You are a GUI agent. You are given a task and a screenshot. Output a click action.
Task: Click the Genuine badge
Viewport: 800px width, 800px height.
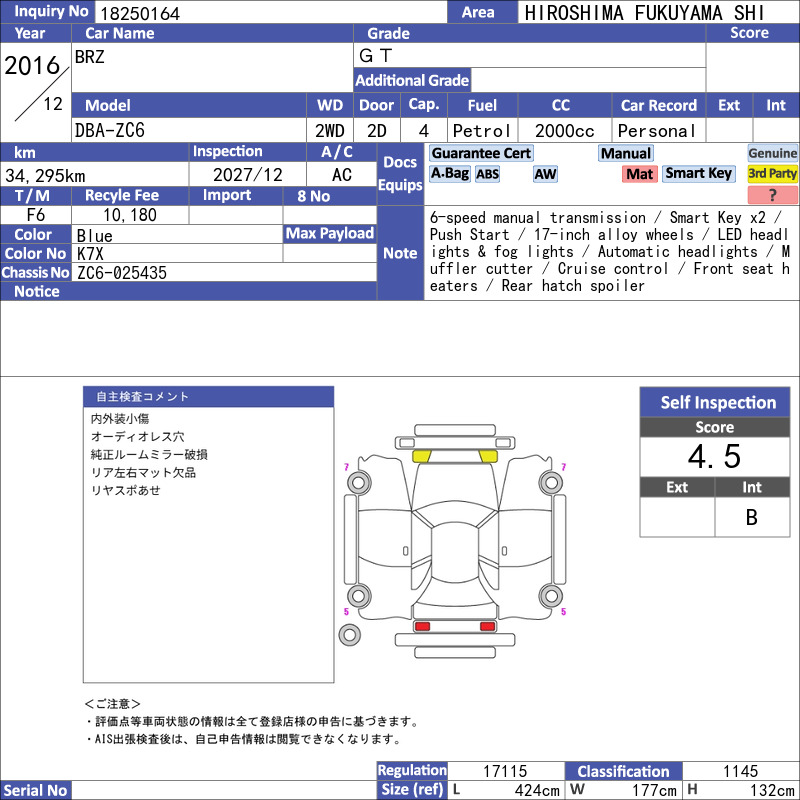click(x=772, y=153)
